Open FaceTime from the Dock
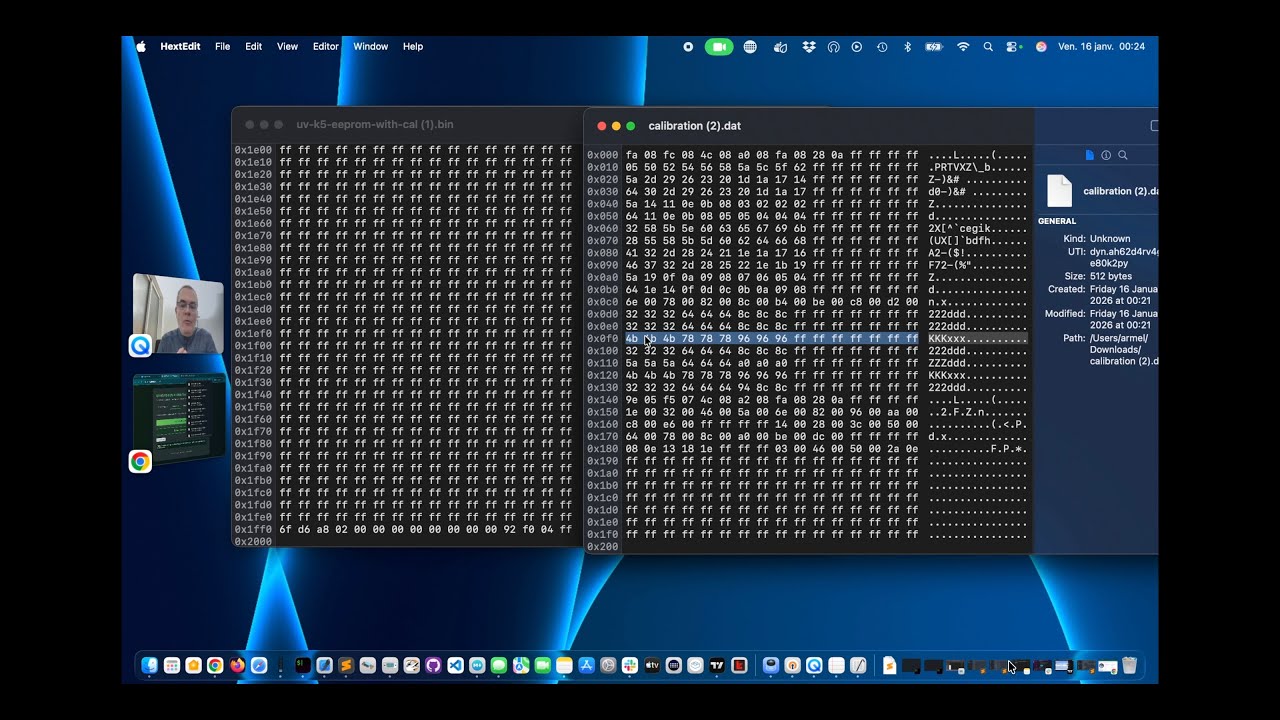 click(542, 665)
